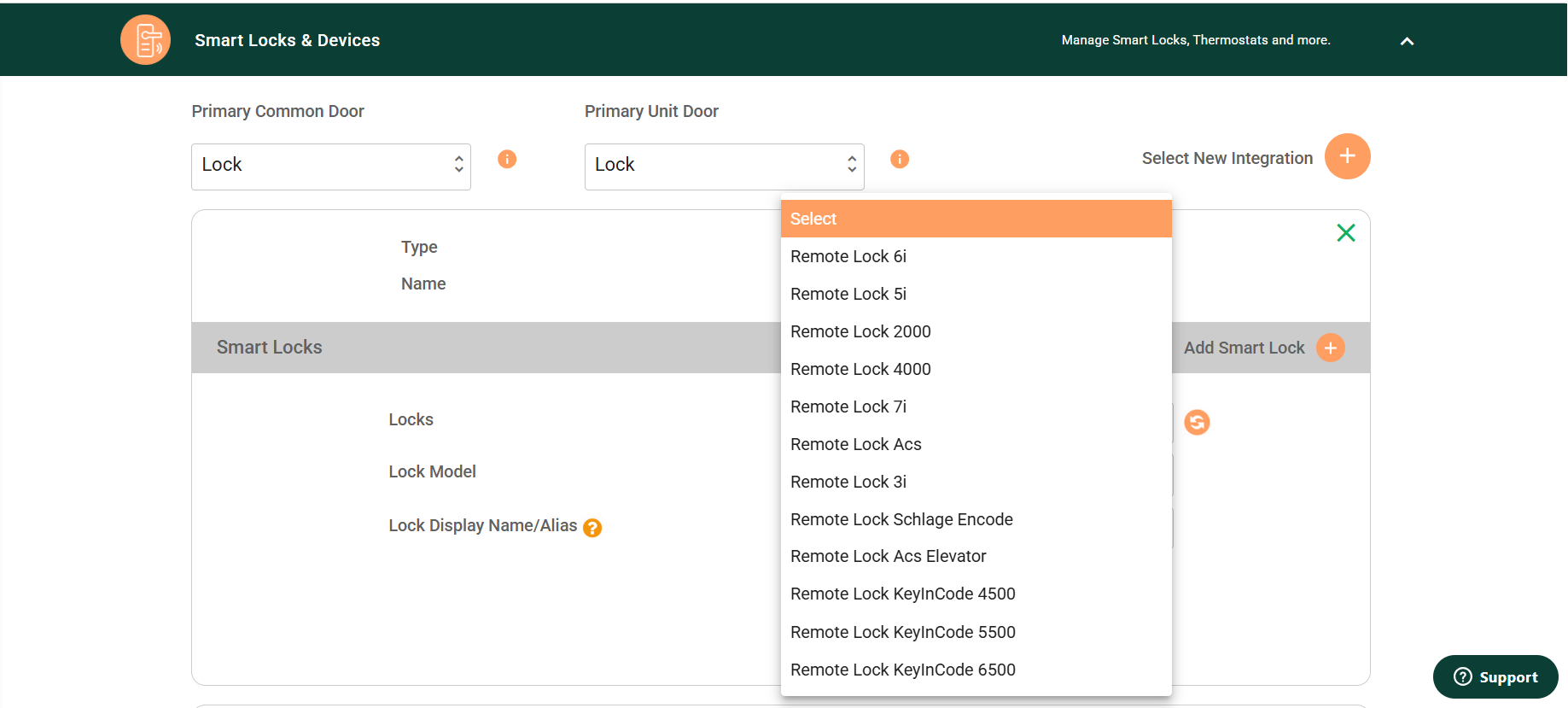Click the Lock Display Name/Alias label
The width and height of the screenshot is (1568, 708).
[482, 525]
